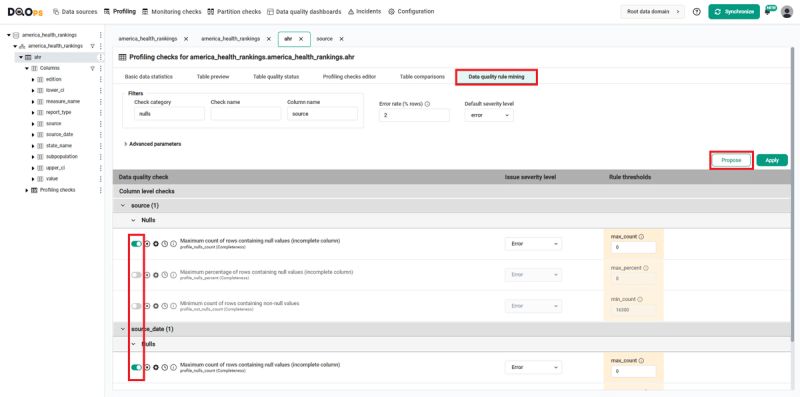The image size is (800, 397).
Task: Expand Profiling checks tree node
Action: click(27, 190)
